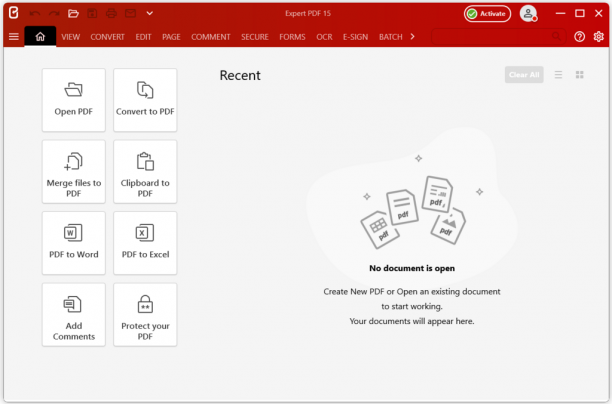Open file via folder icon in title bar

(x=73, y=13)
